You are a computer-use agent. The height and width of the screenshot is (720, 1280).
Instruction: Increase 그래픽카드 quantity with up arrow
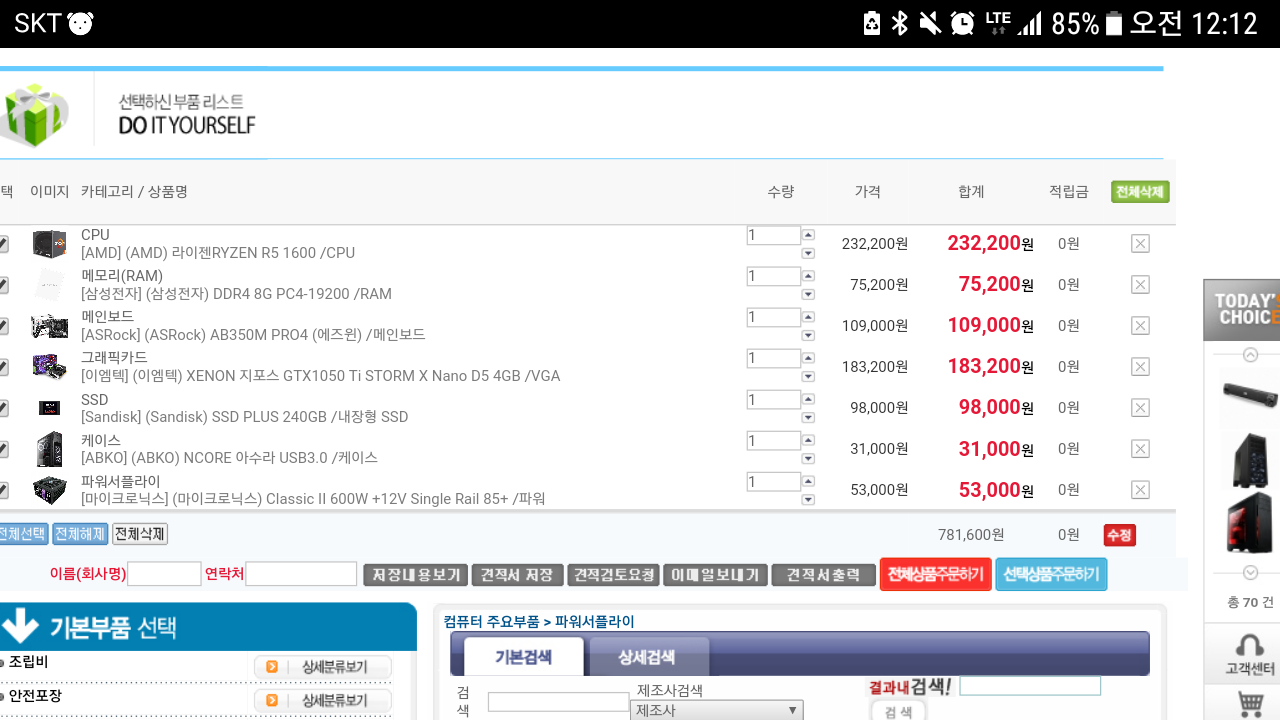[808, 358]
